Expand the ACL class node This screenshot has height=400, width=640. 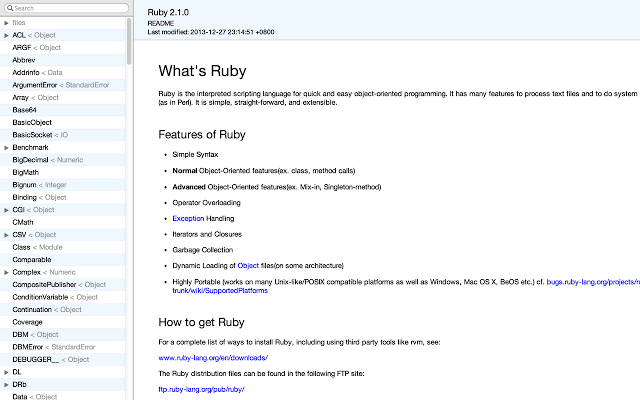point(6,36)
